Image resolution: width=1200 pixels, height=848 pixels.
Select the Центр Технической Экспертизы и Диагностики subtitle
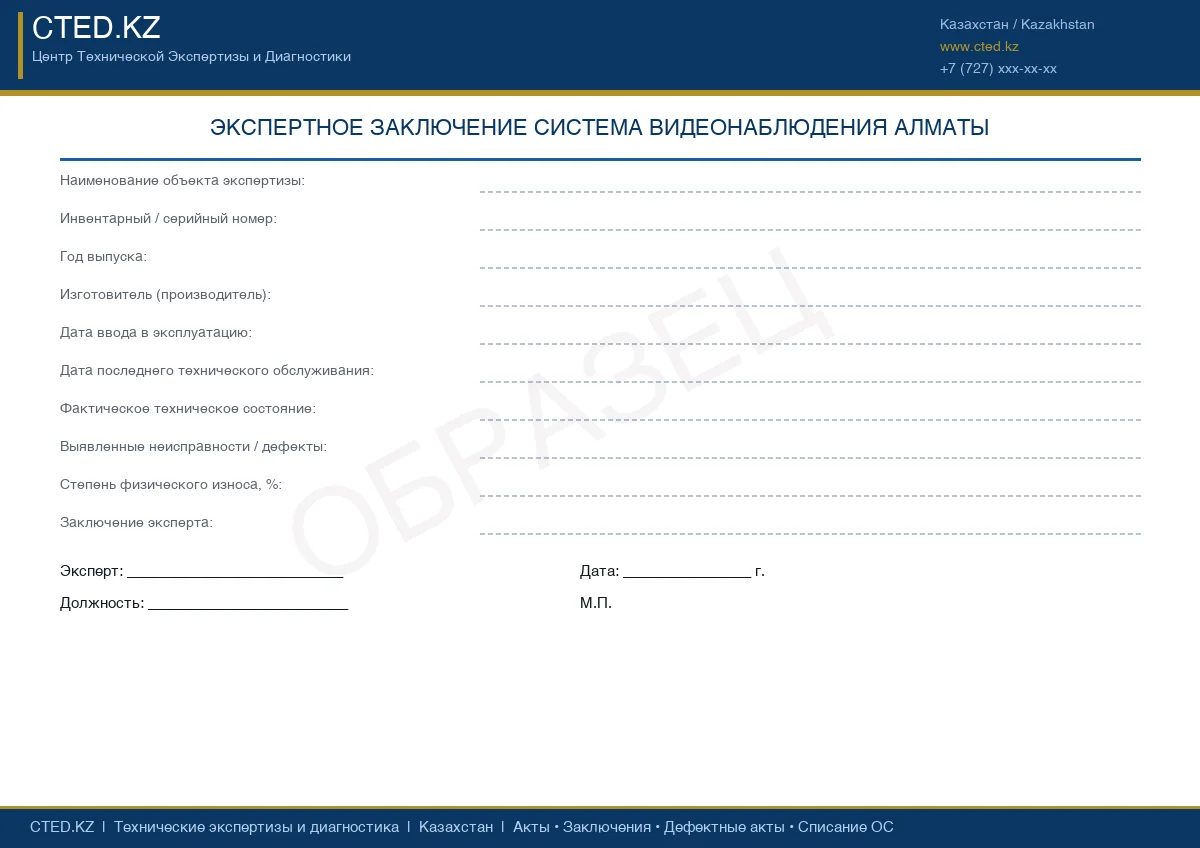click(x=191, y=57)
